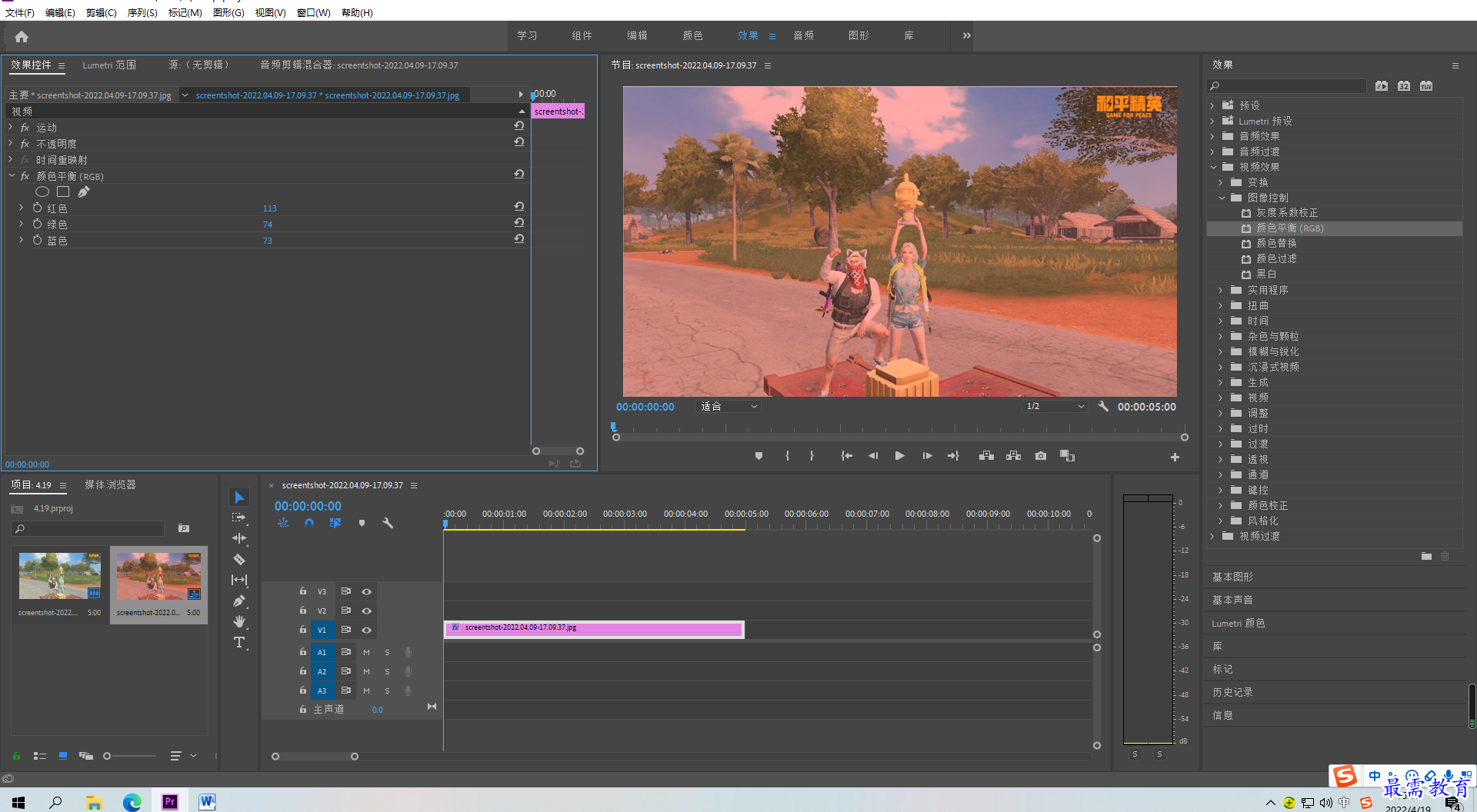Reset 运动 effect parameters
This screenshot has width=1477, height=812.
tap(519, 126)
